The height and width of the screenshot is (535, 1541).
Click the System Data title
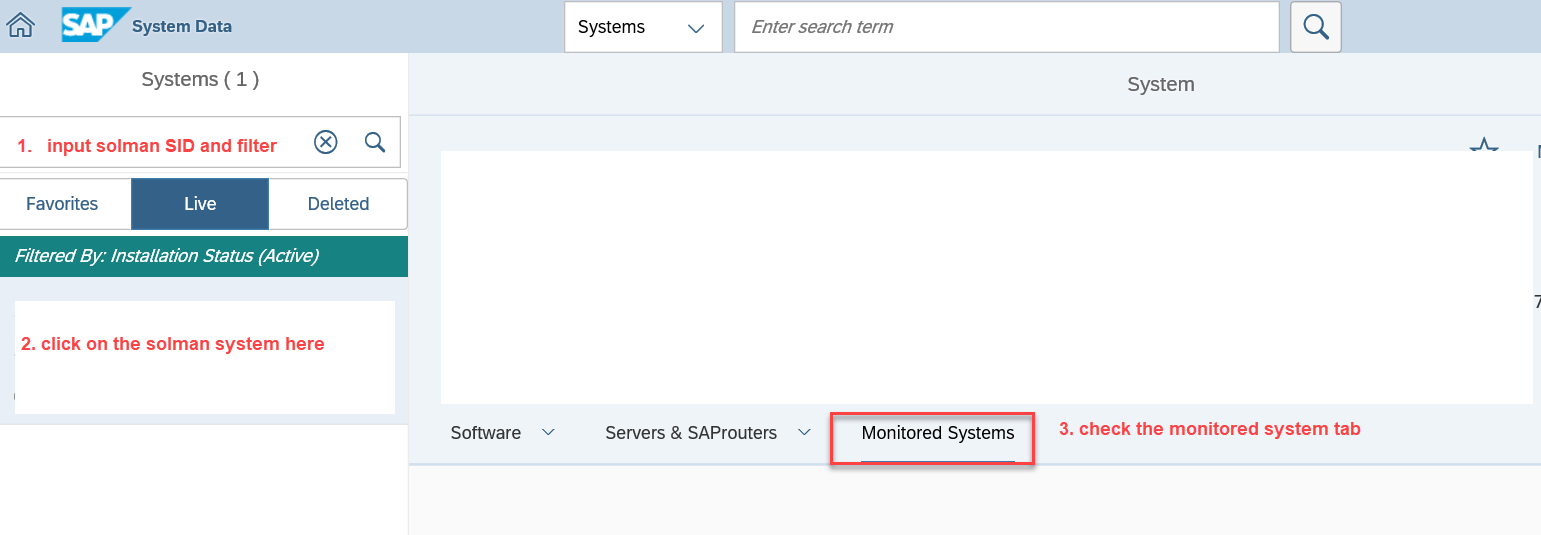click(x=182, y=27)
